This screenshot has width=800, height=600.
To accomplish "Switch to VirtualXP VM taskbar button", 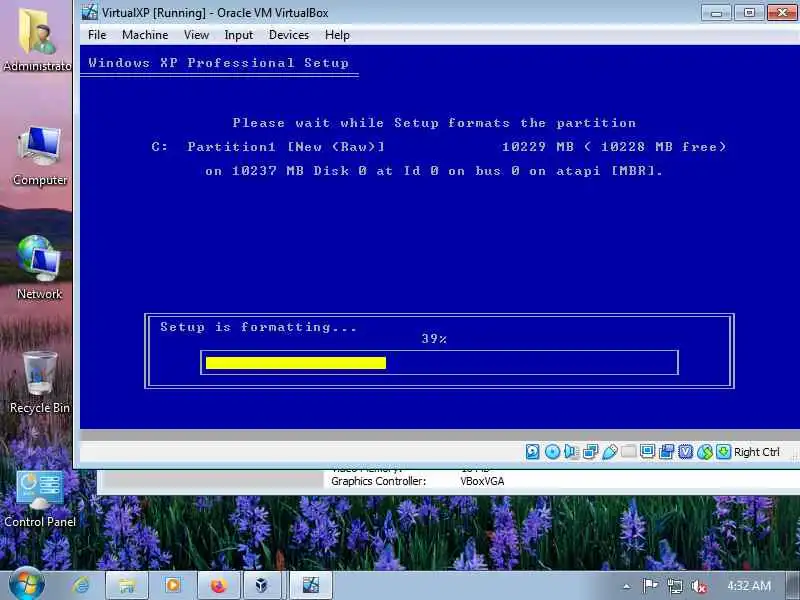I will (x=310, y=585).
